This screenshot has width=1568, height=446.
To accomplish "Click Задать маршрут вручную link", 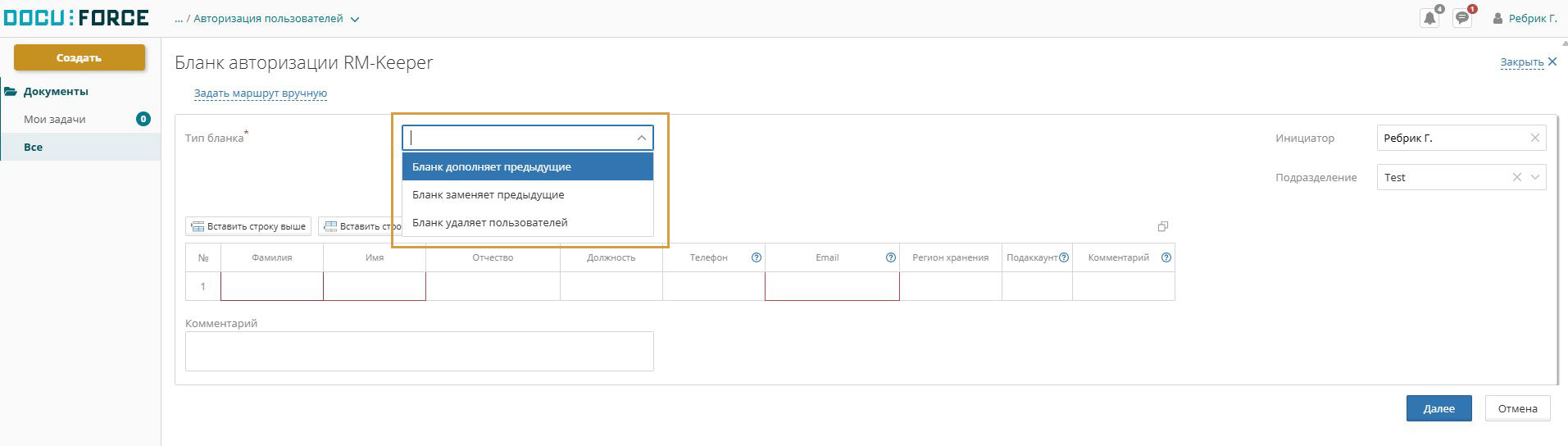I will 261,93.
